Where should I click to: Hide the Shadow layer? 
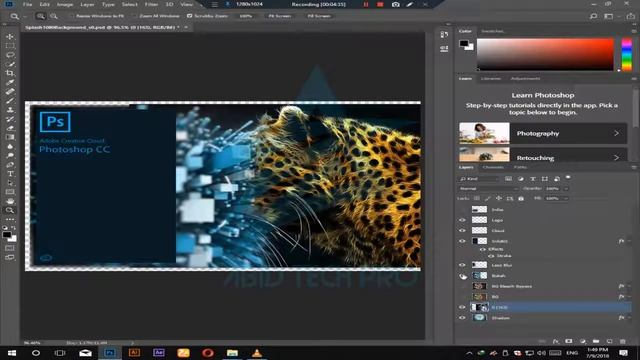pos(462,318)
